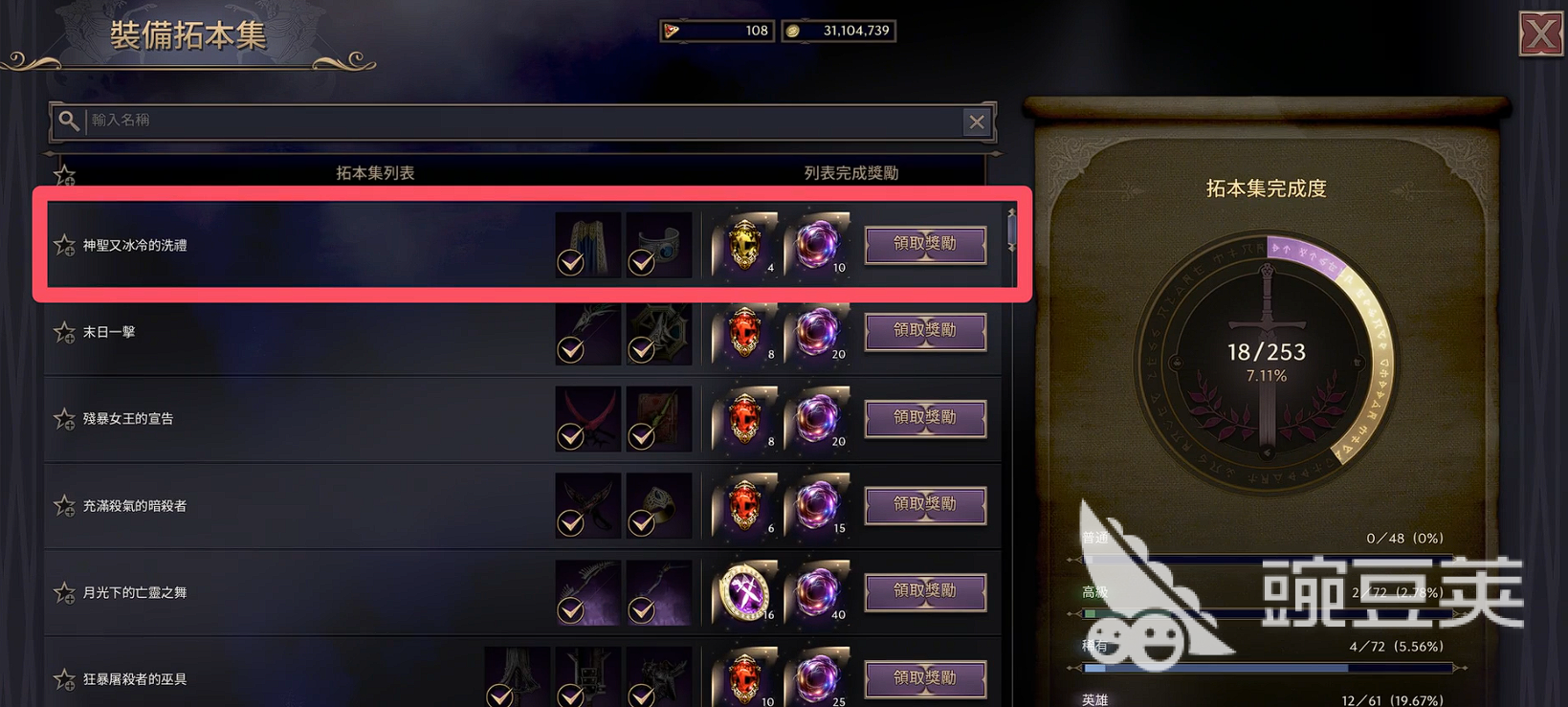This screenshot has width=1568, height=707.
Task: Click the search magnifier icon
Action: point(68,121)
